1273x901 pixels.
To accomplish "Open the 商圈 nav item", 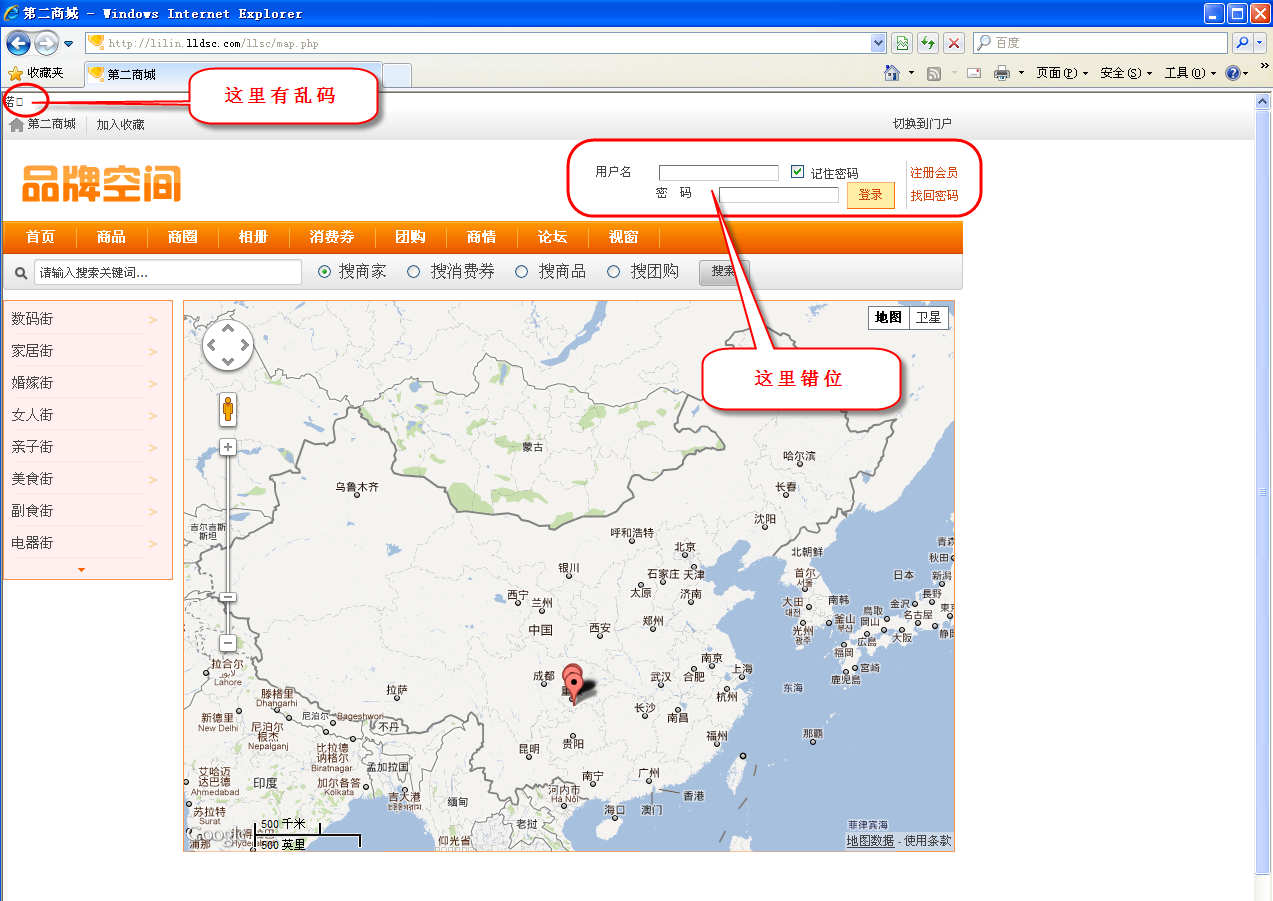I will tap(182, 237).
